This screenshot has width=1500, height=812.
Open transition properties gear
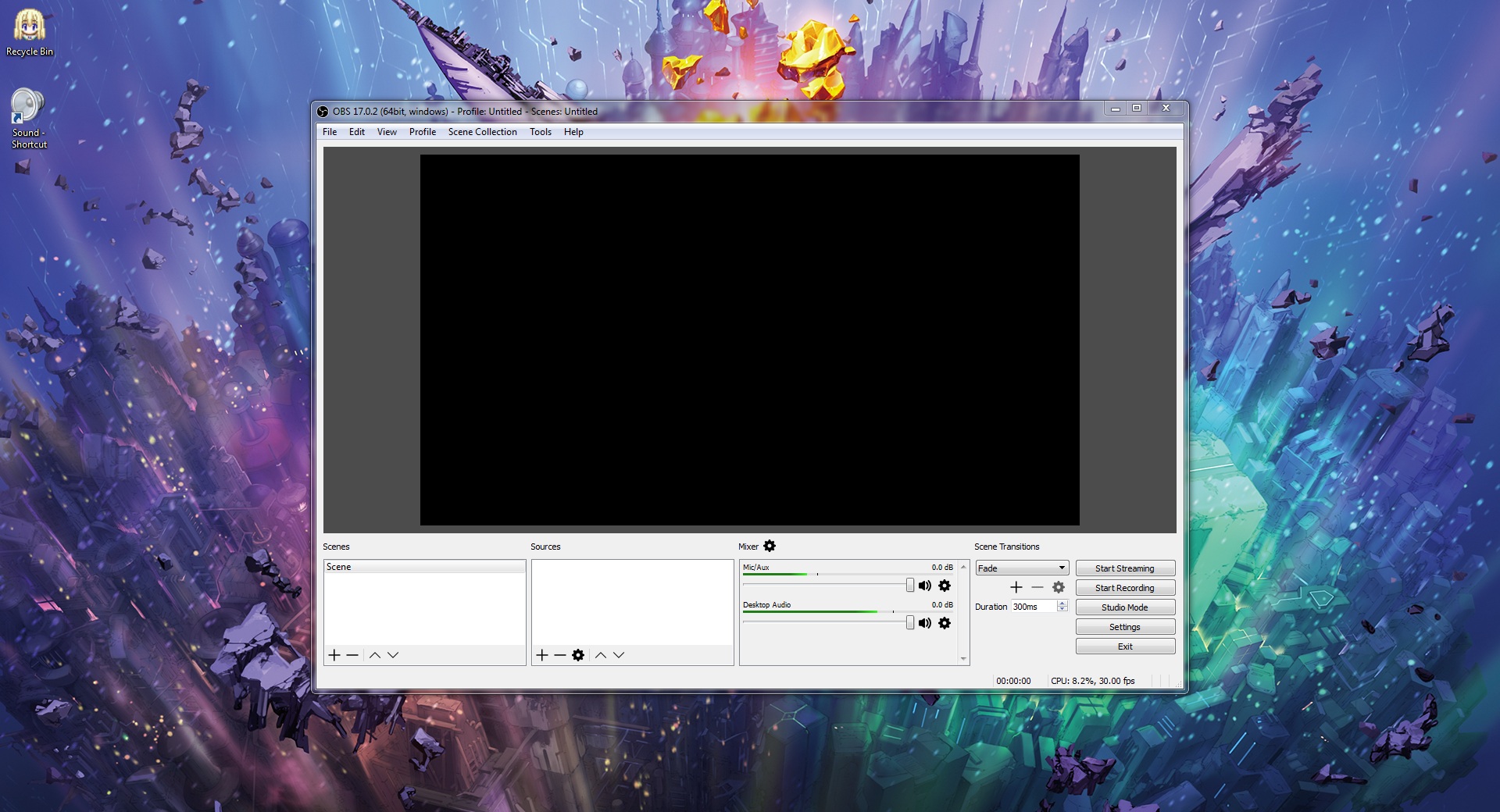1059,587
